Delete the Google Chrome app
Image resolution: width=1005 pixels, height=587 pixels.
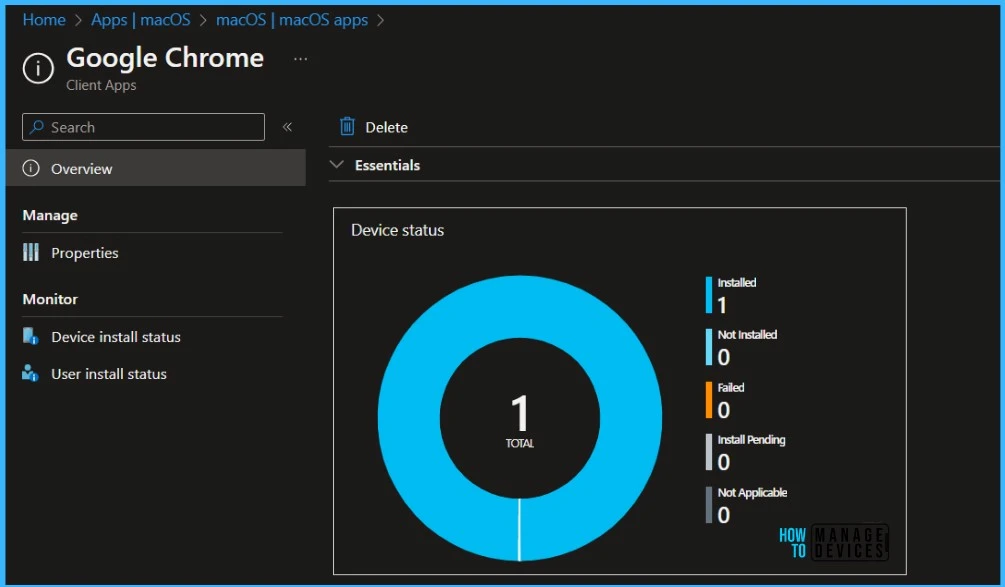coord(373,127)
